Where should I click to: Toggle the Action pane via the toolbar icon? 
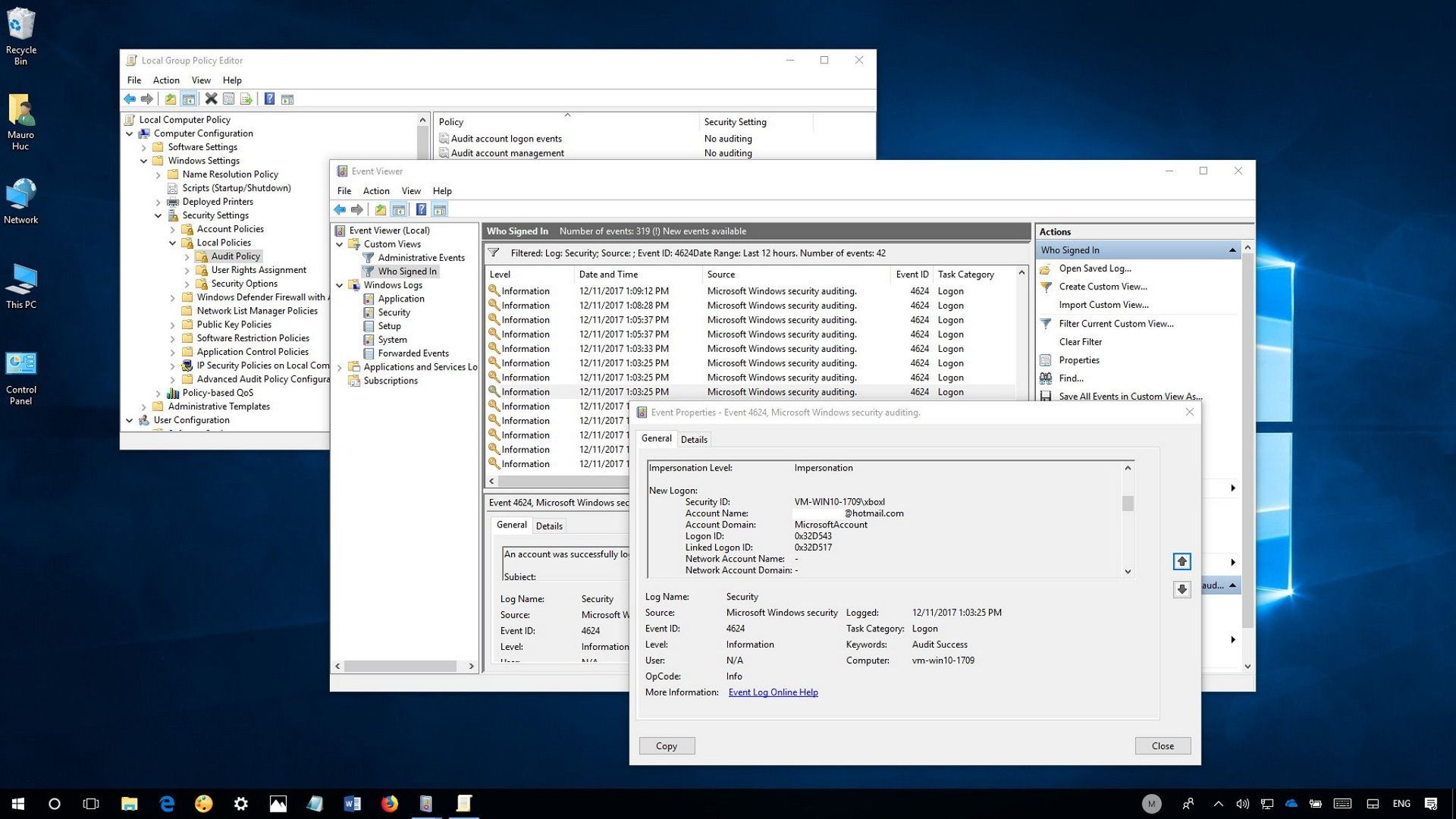(x=438, y=209)
